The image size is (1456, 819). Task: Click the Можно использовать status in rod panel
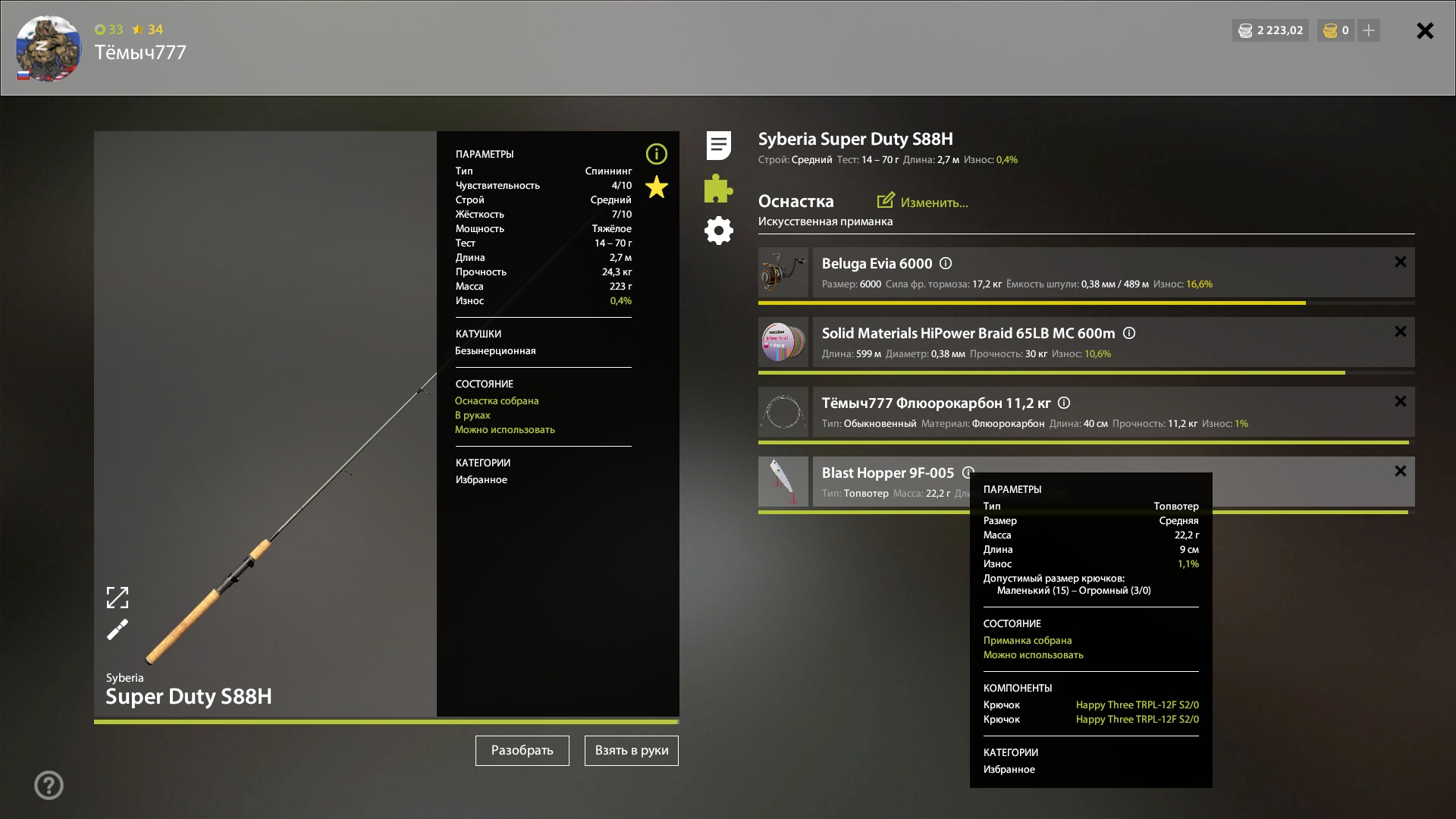pos(505,430)
